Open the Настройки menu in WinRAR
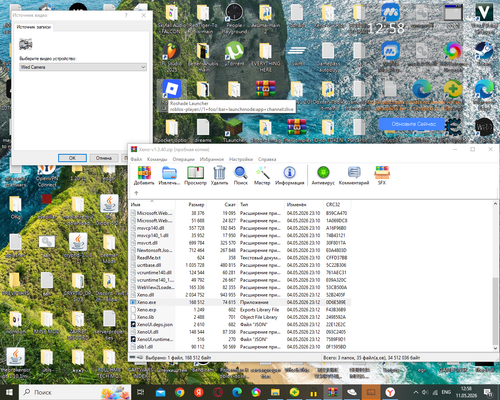Viewport: 500px width, 400px height. click(x=241, y=159)
